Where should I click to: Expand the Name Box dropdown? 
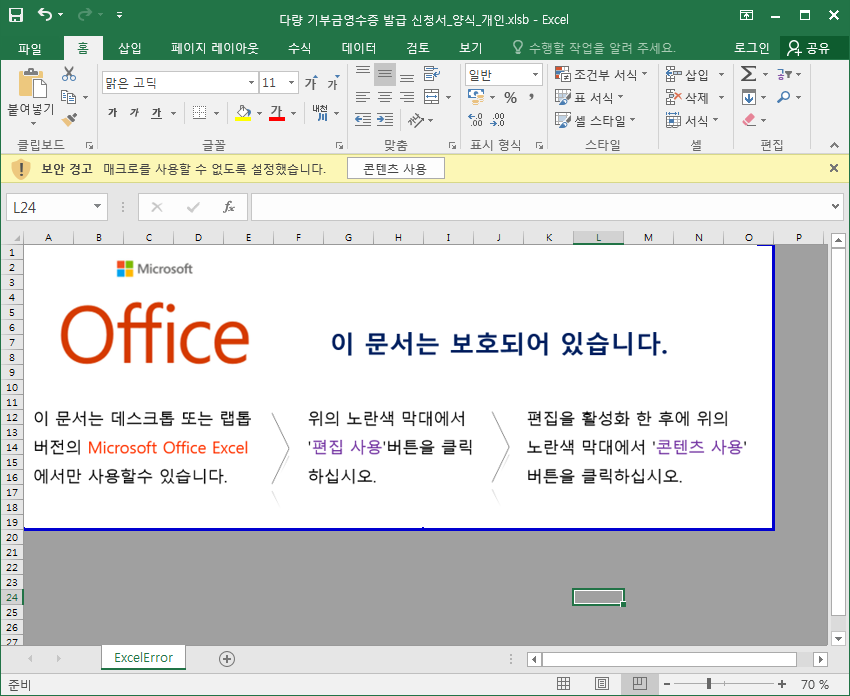point(97,207)
